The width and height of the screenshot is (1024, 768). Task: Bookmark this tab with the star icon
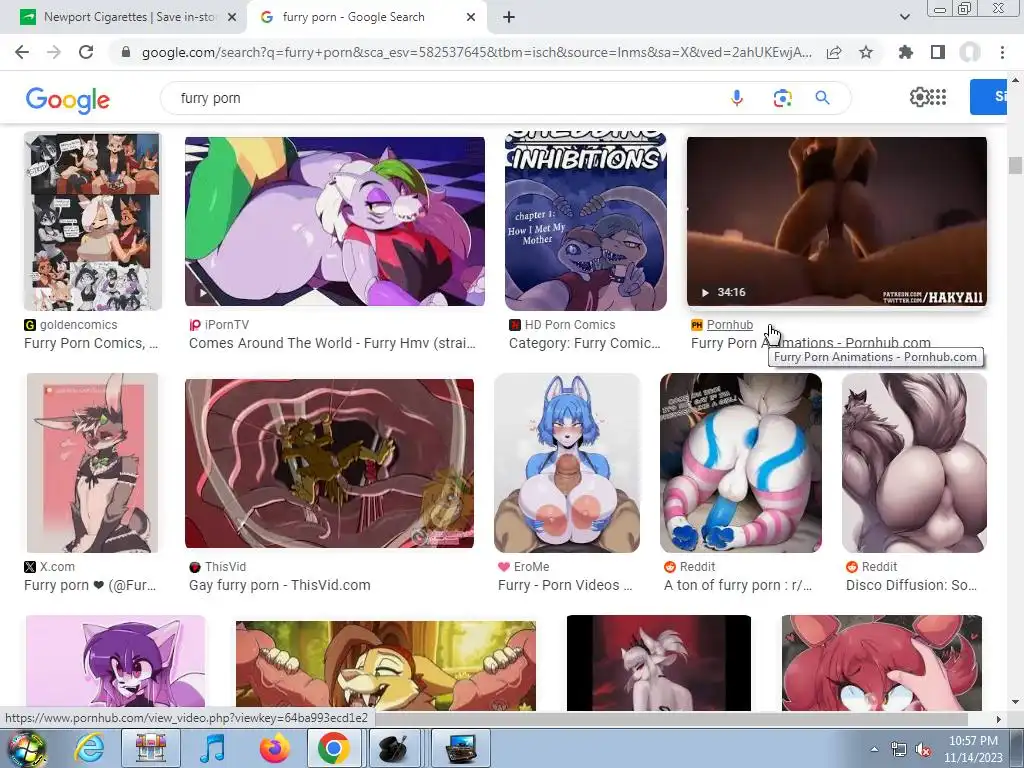click(866, 52)
